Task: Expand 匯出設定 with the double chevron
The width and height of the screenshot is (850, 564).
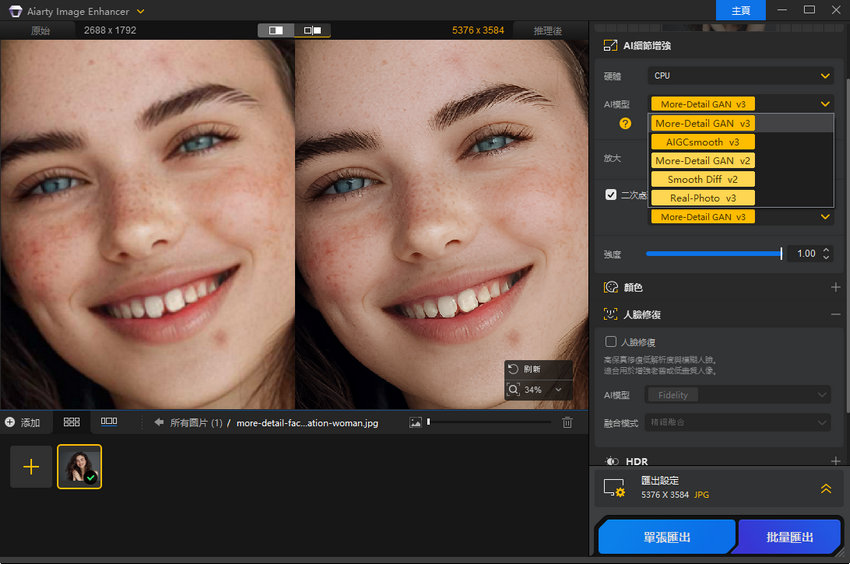Action: tap(826, 488)
